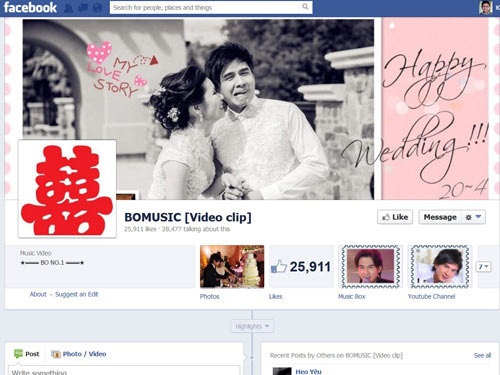500x375 pixels.
Task: Expand more page apps arrow showing 7
Action: [483, 267]
